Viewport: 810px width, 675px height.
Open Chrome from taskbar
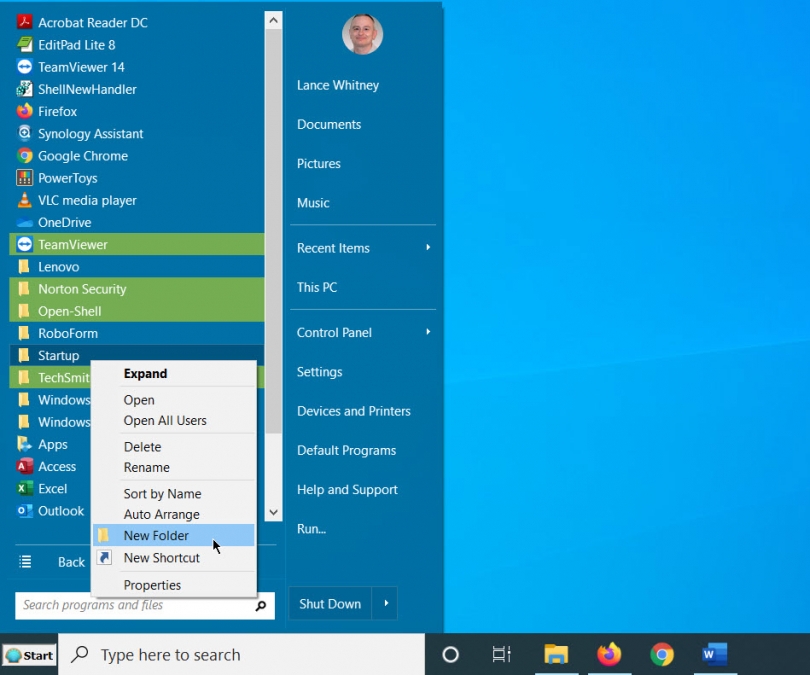(662, 654)
